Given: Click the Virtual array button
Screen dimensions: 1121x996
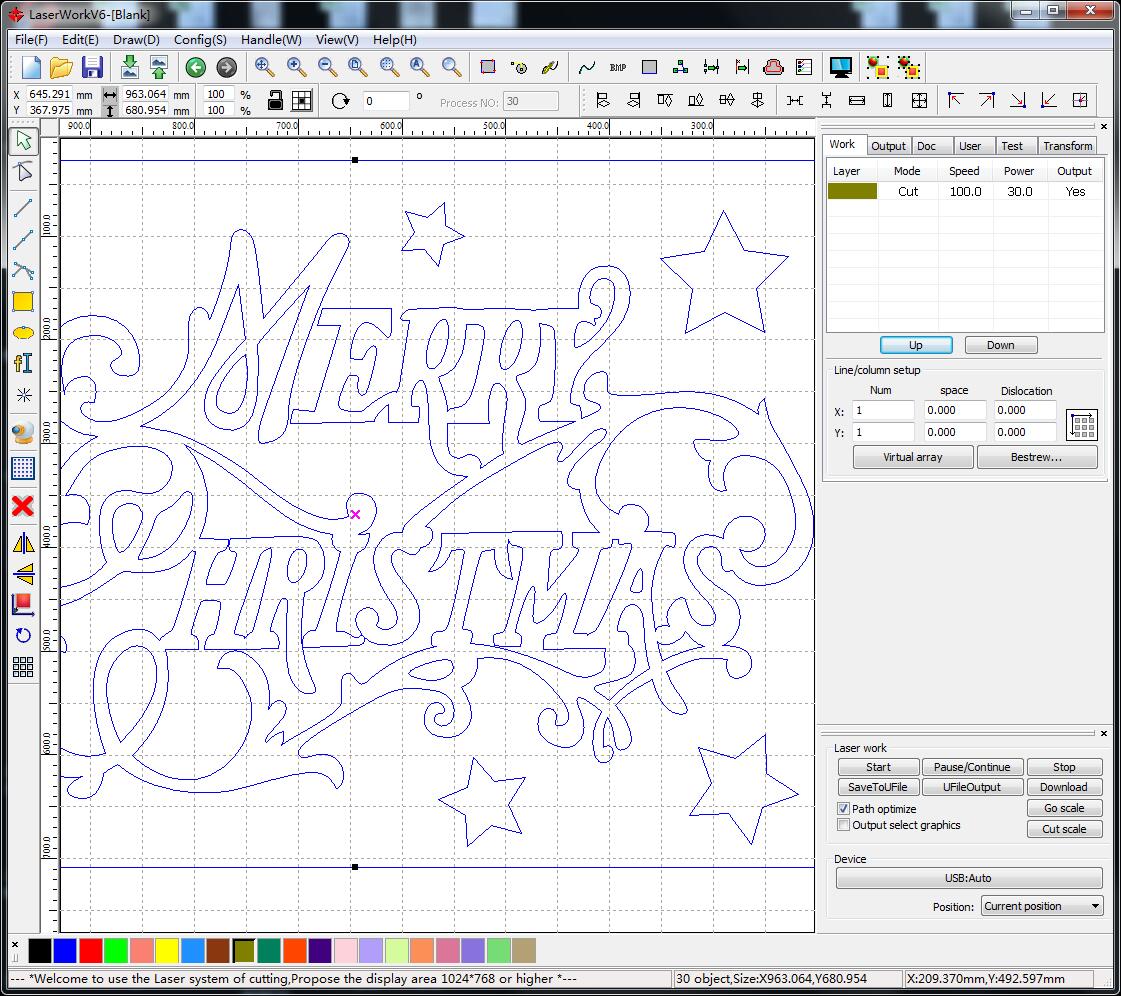Looking at the screenshot, I should click(912, 457).
